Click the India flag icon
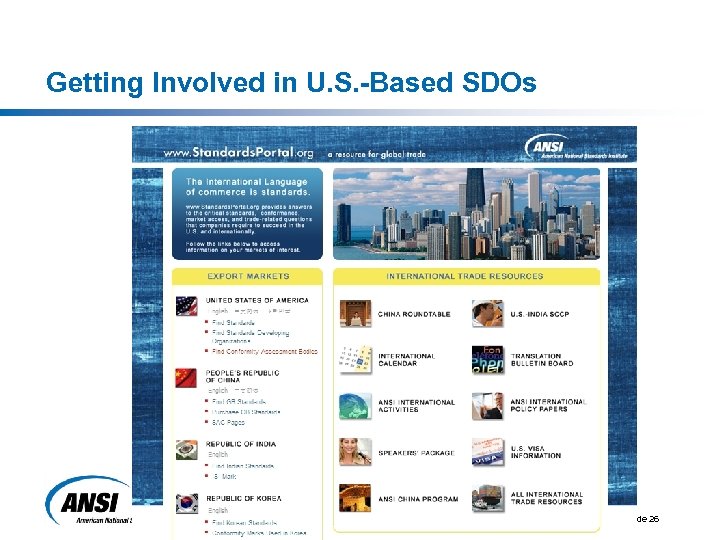The width and height of the screenshot is (720, 540). point(187,450)
